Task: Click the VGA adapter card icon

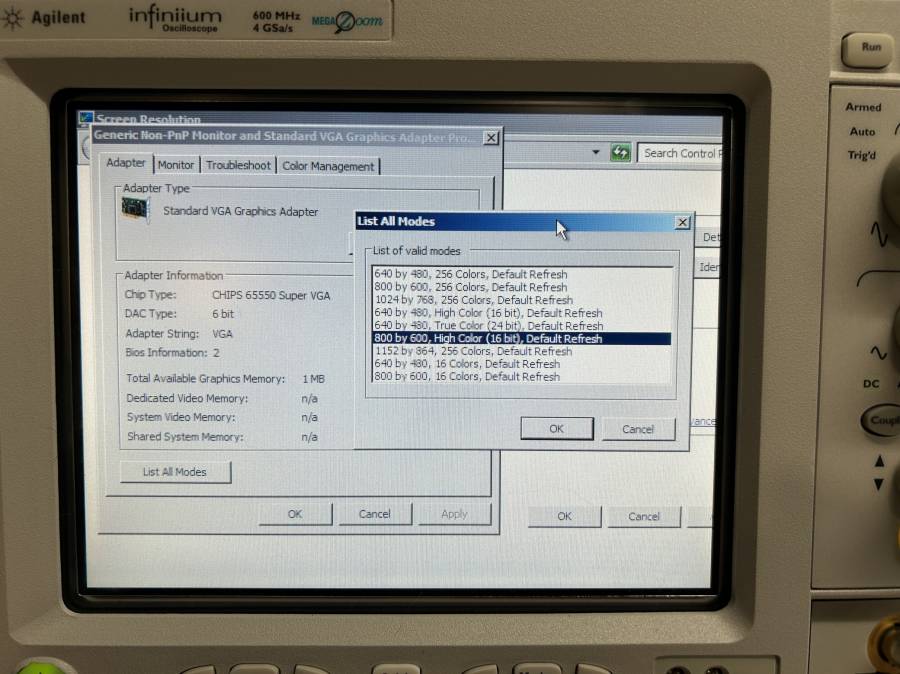Action: 135,210
